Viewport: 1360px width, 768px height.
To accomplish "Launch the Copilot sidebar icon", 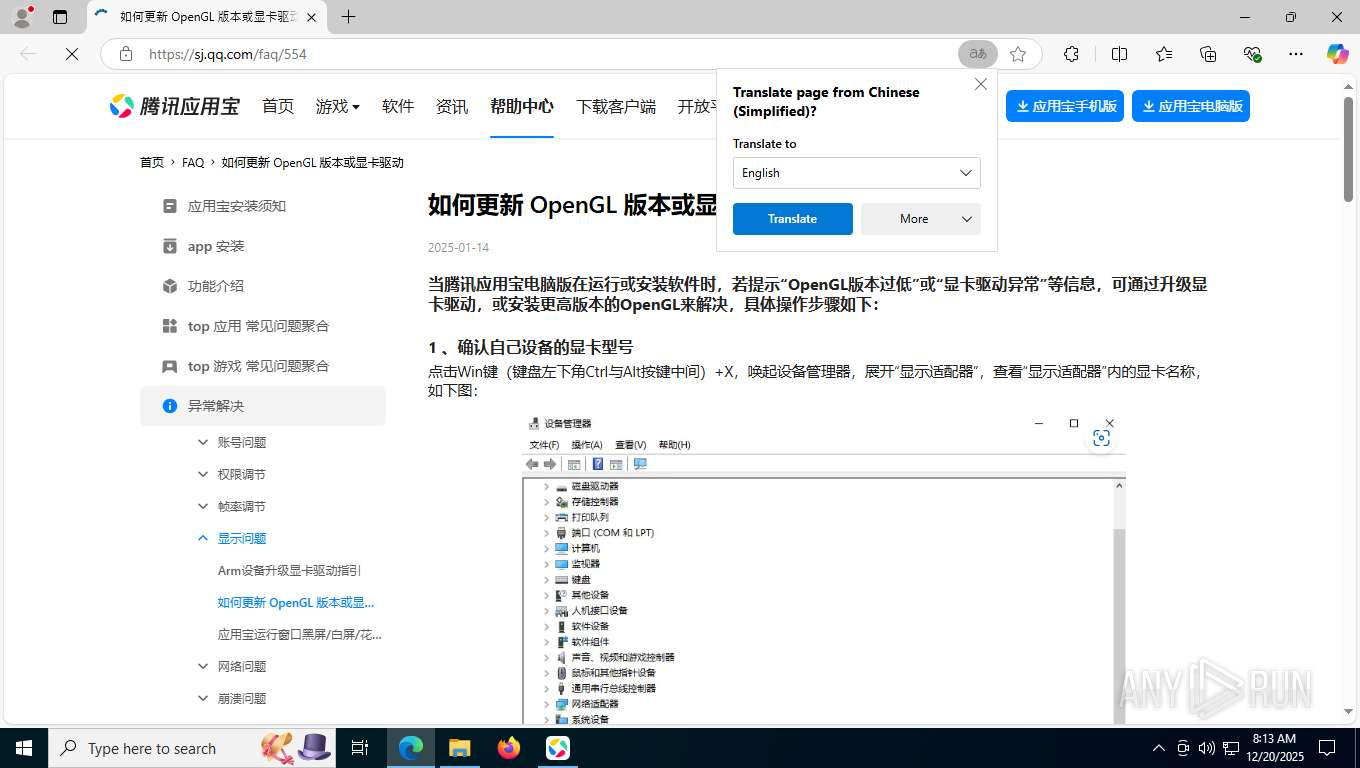I will click(1338, 54).
